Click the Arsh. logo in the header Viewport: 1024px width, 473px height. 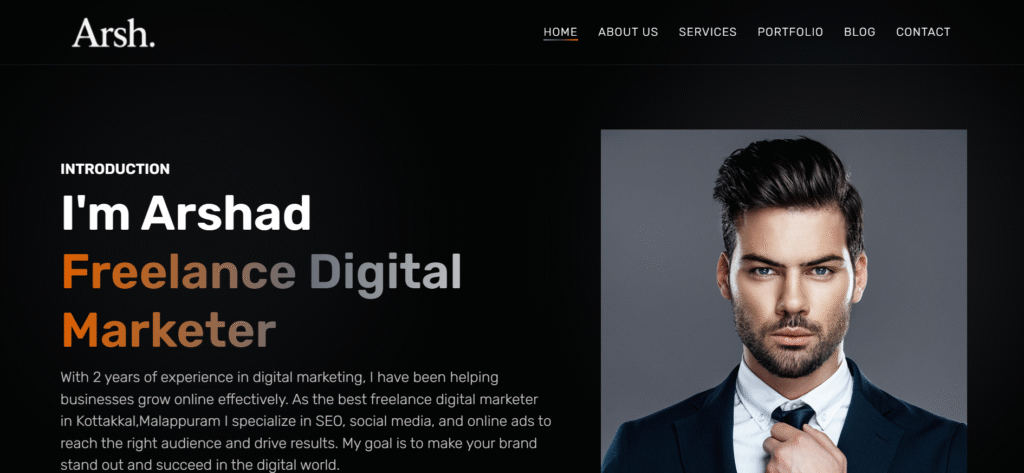[113, 33]
